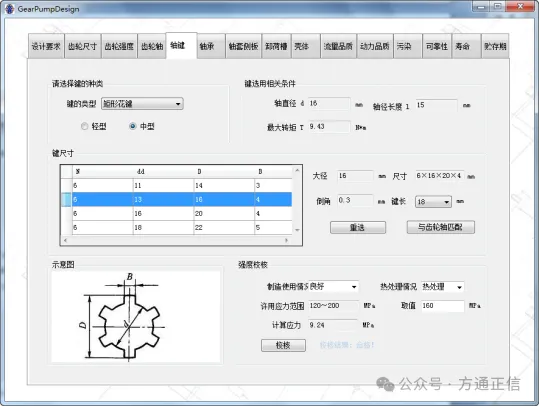
Task: Click the table scroll down arrow
Action: click(x=297, y=230)
